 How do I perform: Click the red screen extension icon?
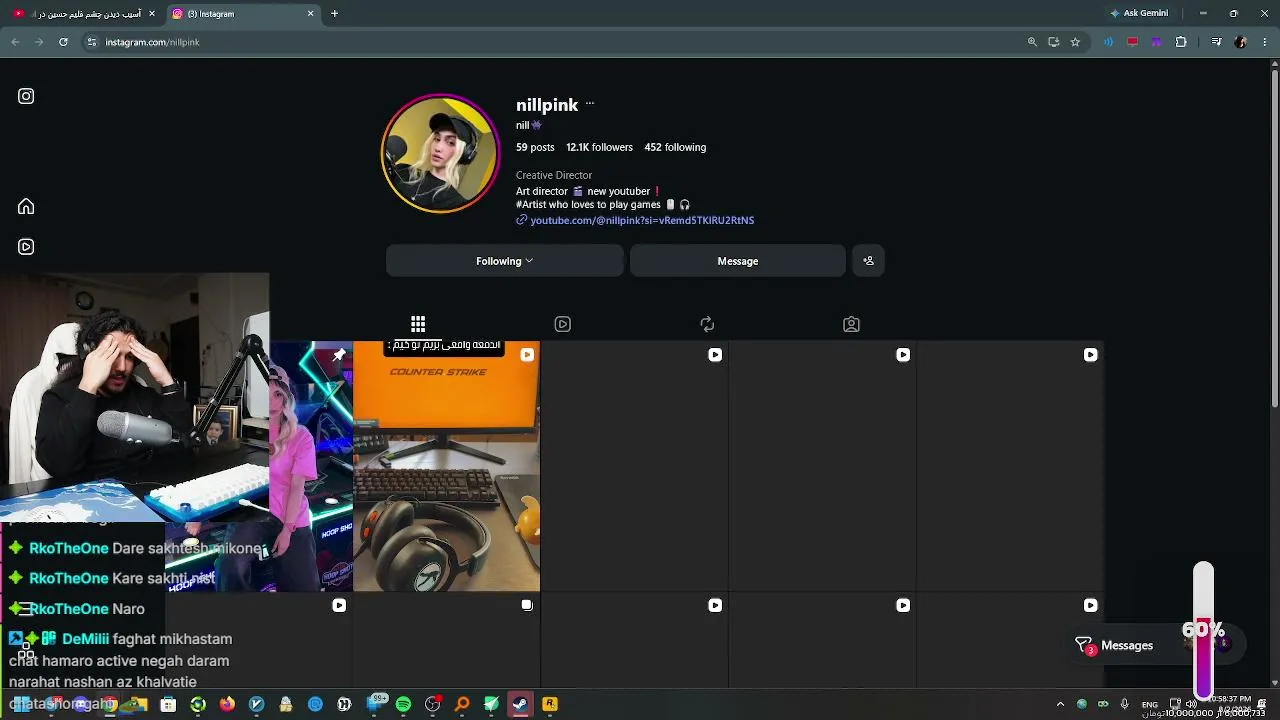(x=1132, y=42)
